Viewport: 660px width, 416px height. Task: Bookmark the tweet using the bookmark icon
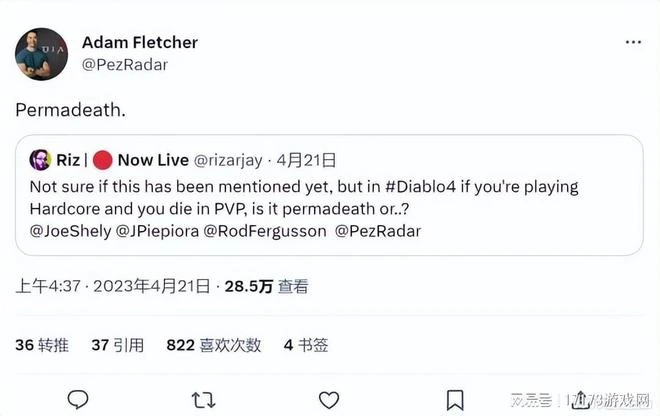[x=454, y=399]
